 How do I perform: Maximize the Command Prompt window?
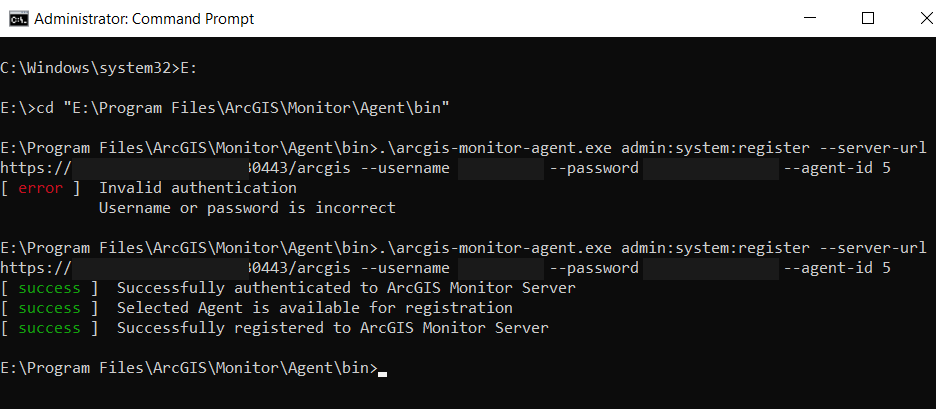point(868,18)
